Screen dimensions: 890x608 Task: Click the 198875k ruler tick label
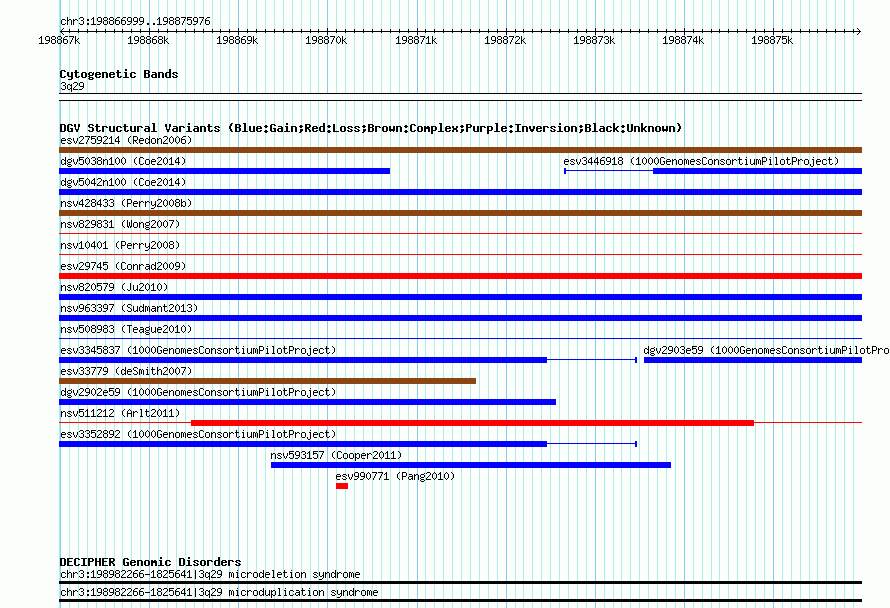click(x=773, y=40)
